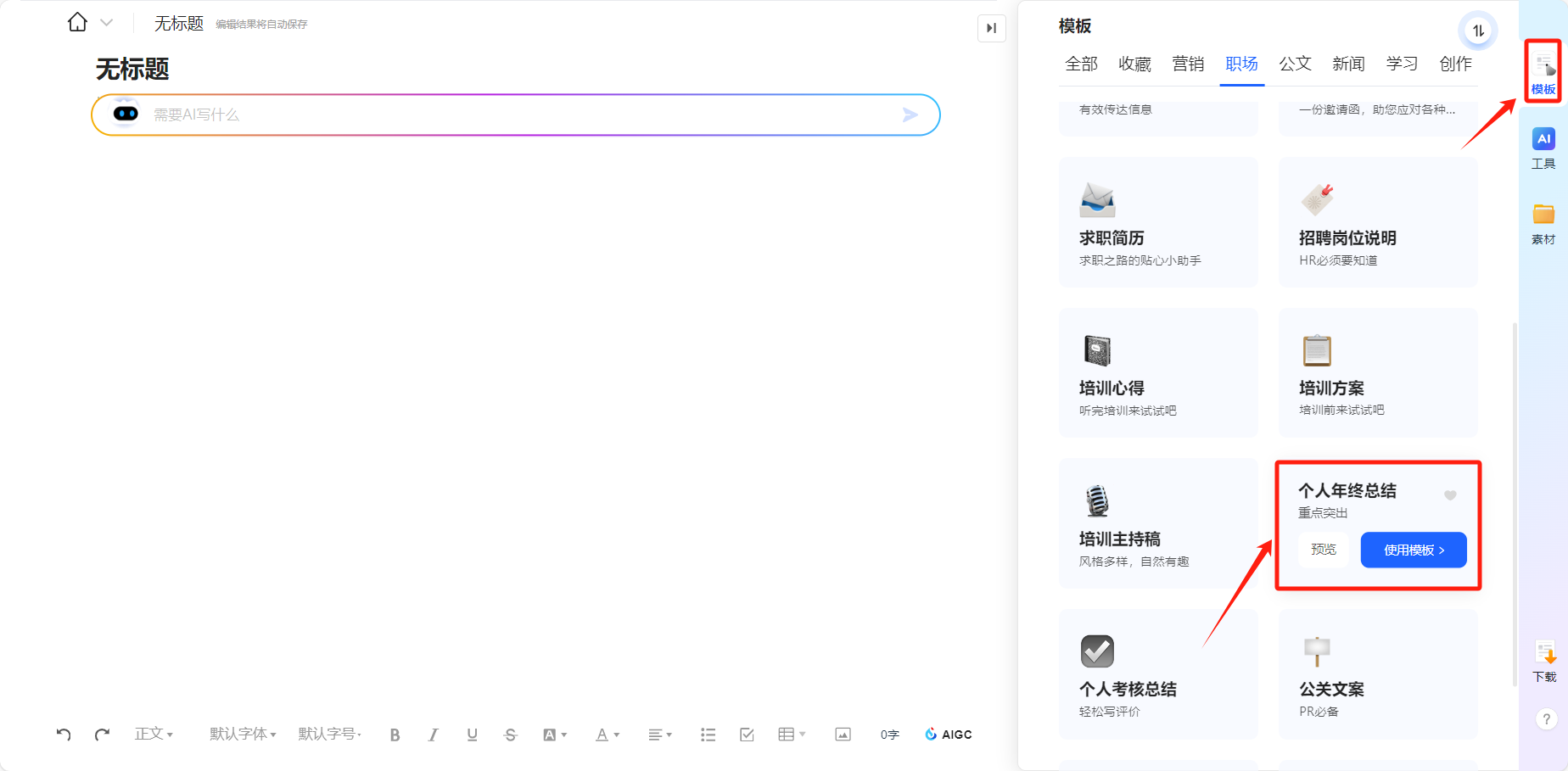Click the 使用模板 button
Image resolution: width=1568 pixels, height=771 pixels.
pos(1413,550)
